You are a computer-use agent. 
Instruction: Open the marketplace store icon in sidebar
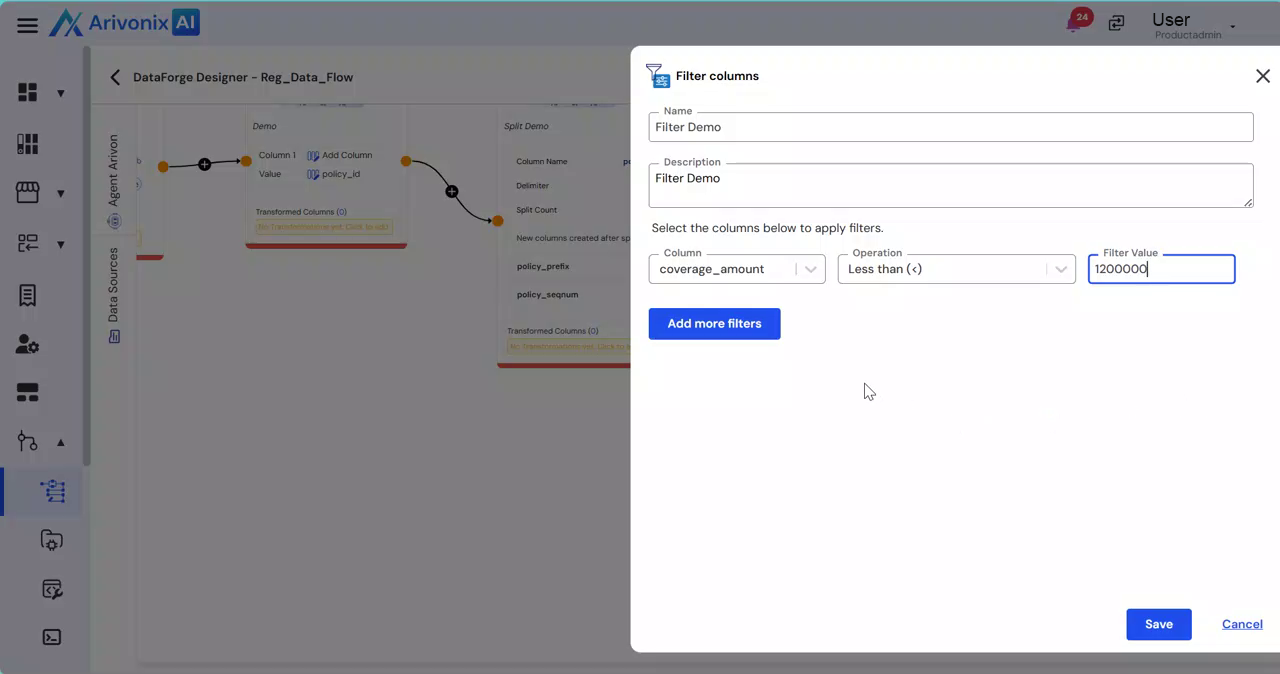click(x=27, y=193)
